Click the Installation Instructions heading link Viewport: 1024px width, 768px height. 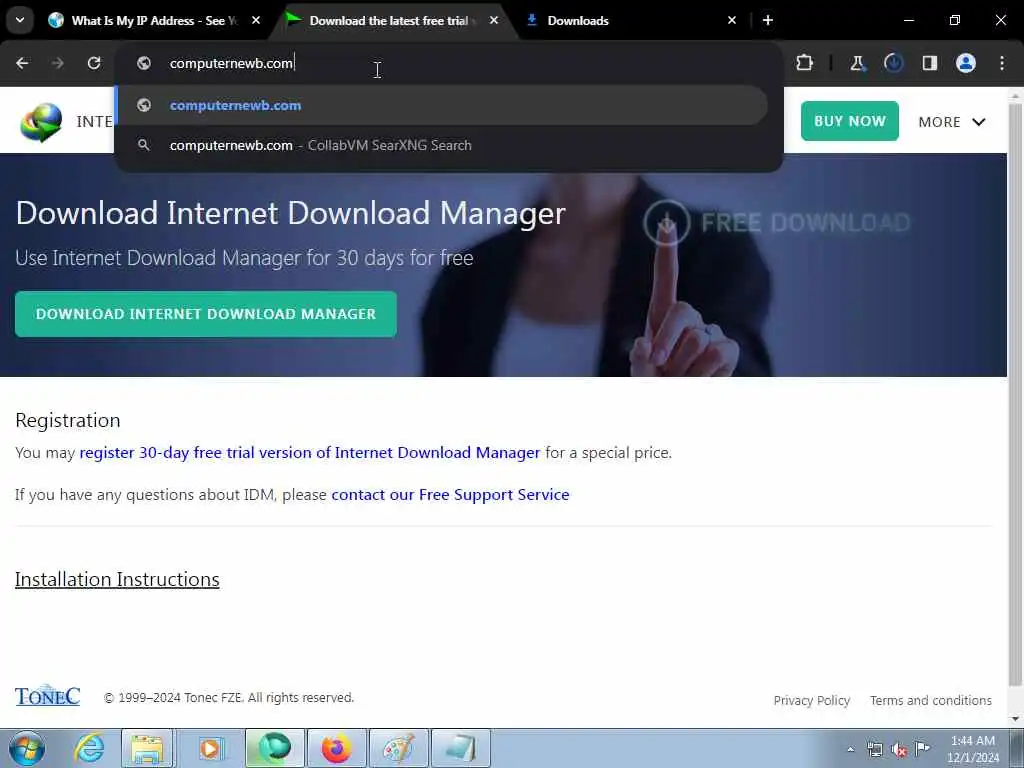[117, 579]
